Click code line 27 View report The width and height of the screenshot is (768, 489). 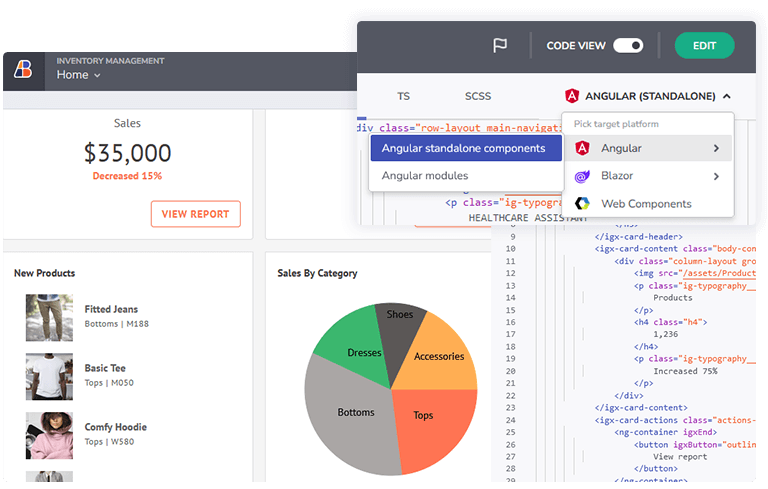tap(680, 457)
